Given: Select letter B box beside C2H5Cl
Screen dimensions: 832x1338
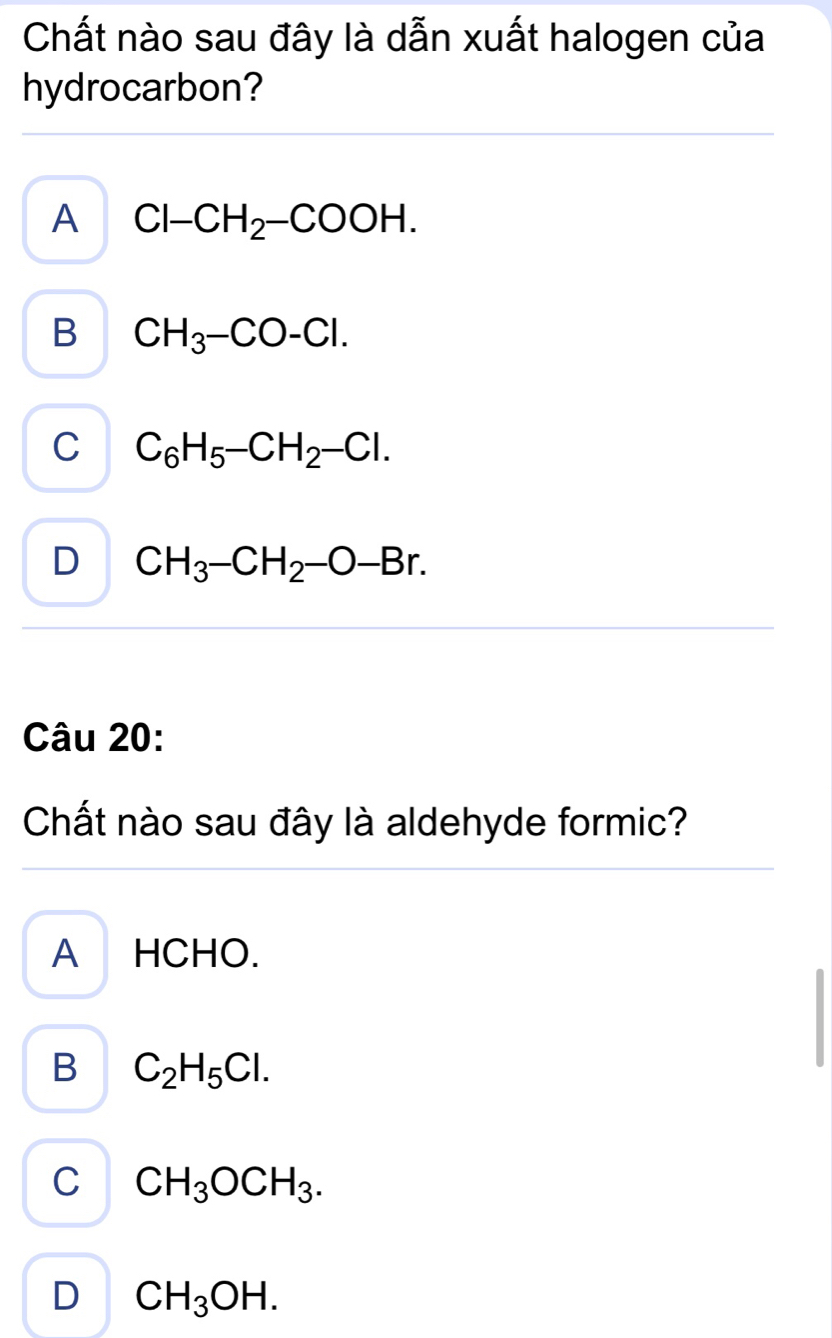Looking at the screenshot, I should tap(66, 1068).
